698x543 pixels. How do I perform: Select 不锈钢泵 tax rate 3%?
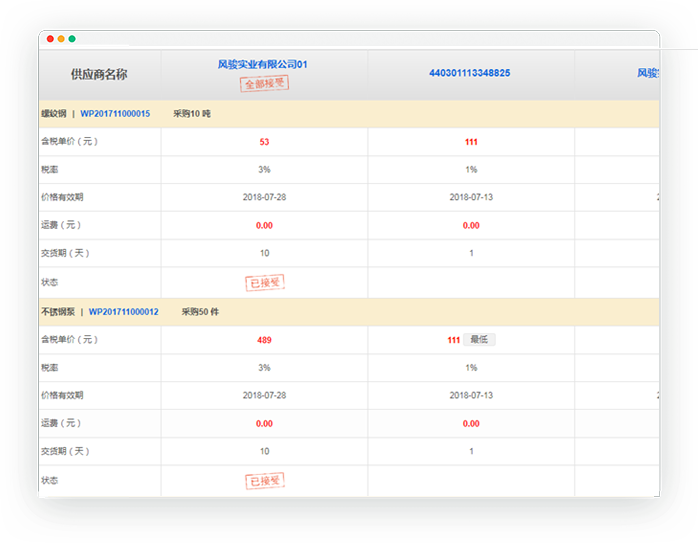(x=264, y=368)
